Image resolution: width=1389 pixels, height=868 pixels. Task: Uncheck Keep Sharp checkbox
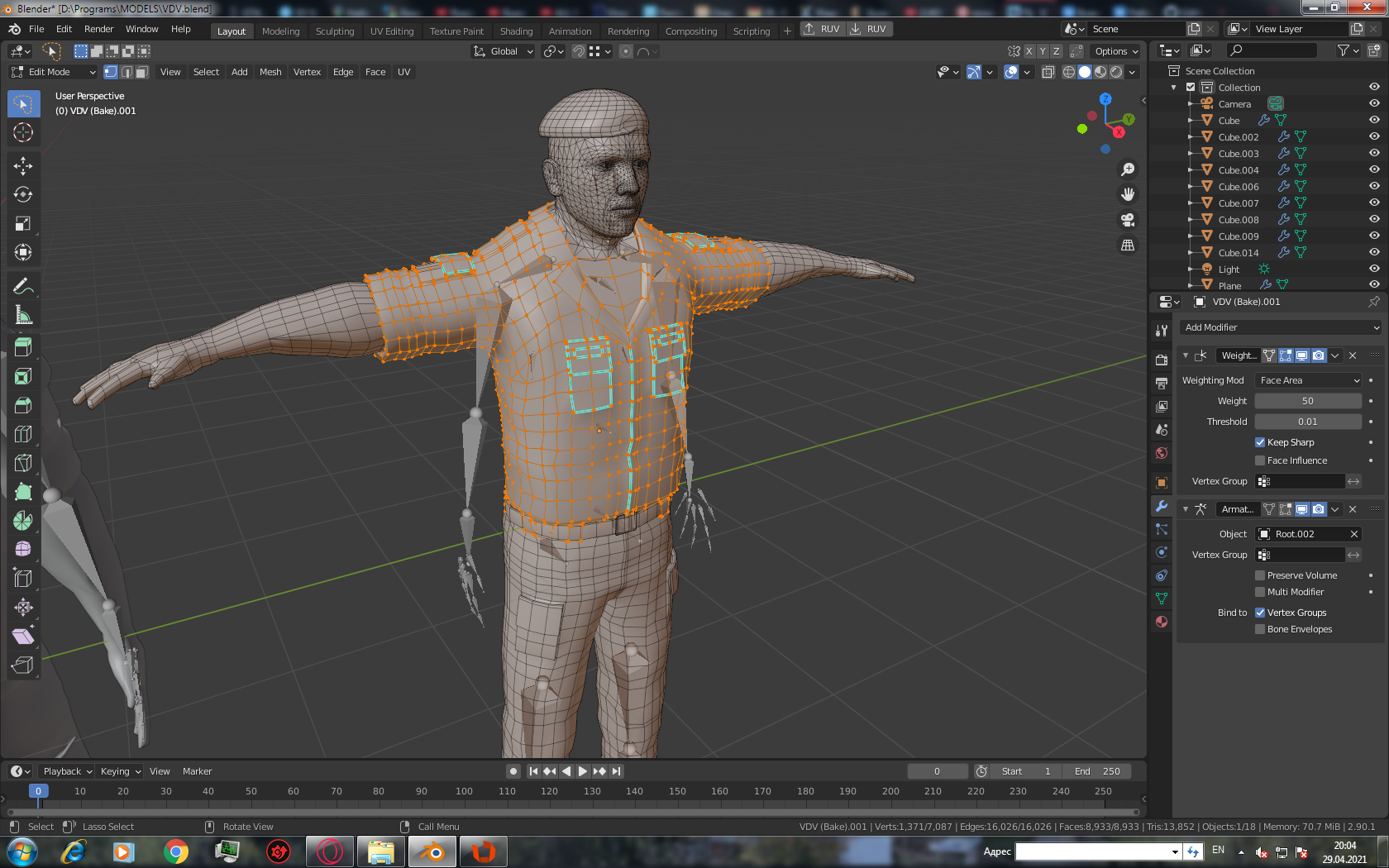[x=1260, y=442]
